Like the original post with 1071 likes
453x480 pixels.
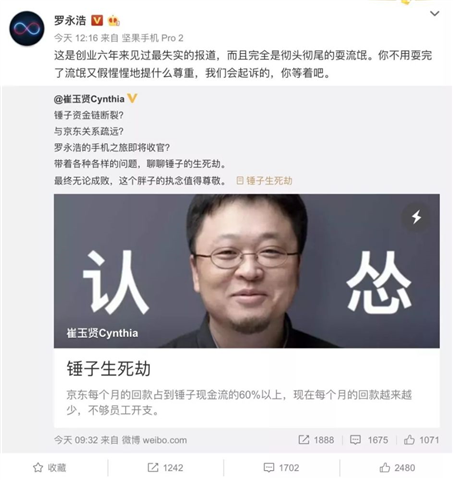point(409,440)
